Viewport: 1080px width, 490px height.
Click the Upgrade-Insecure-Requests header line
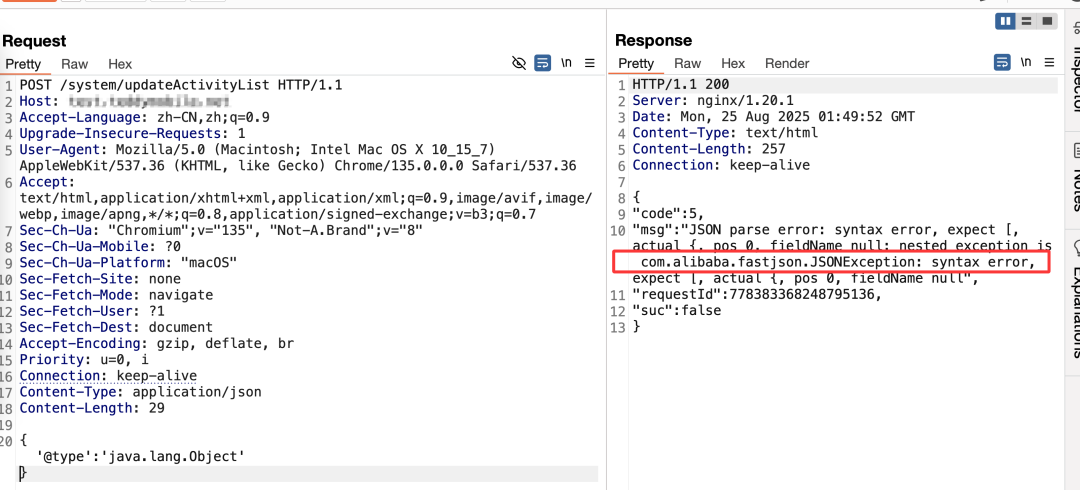pos(132,133)
